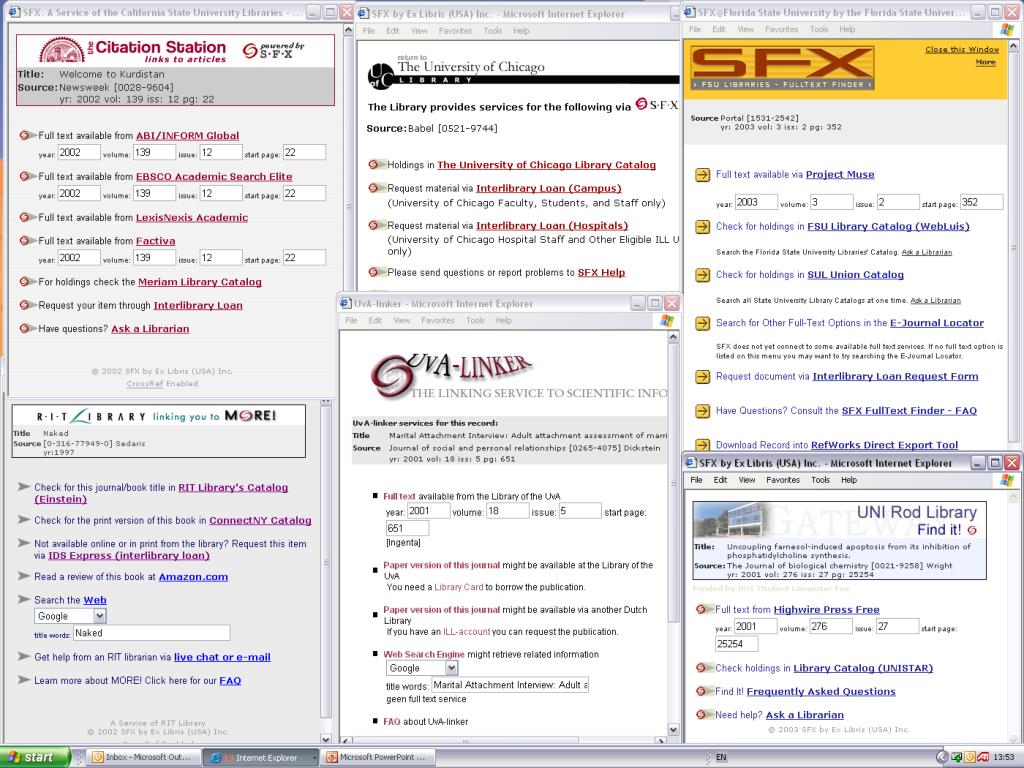Open Google dropdown in UvA-linker window
Screen dimensions: 1024x768
coord(451,668)
